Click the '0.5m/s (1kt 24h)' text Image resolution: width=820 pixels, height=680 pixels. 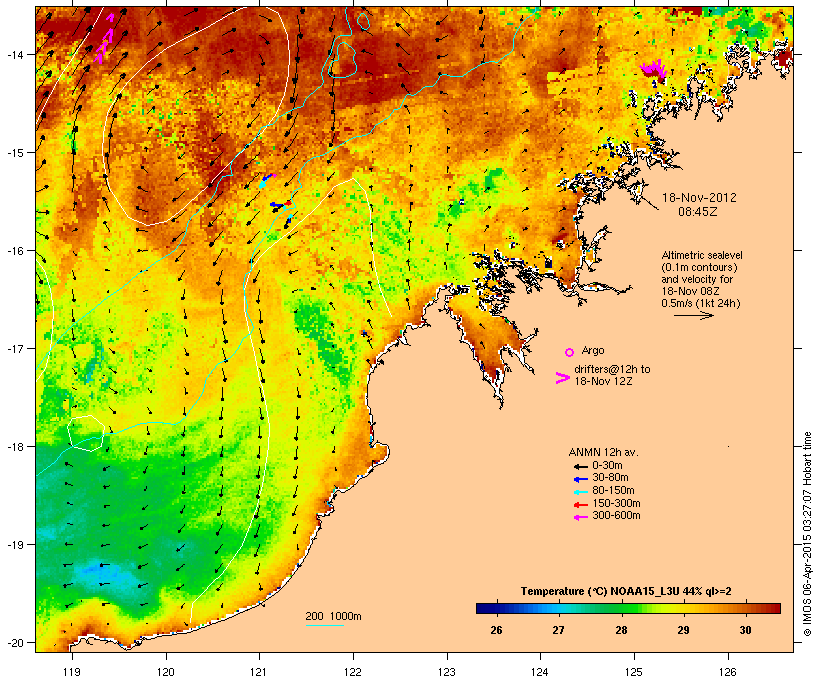[701, 303]
